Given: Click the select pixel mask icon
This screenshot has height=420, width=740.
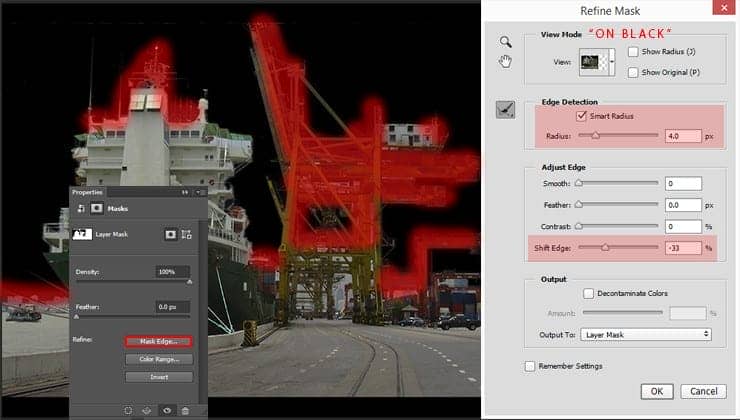Looking at the screenshot, I should tap(170, 234).
